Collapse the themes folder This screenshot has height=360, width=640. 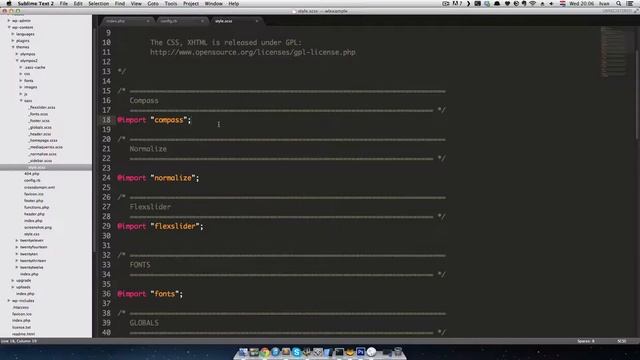point(13,47)
